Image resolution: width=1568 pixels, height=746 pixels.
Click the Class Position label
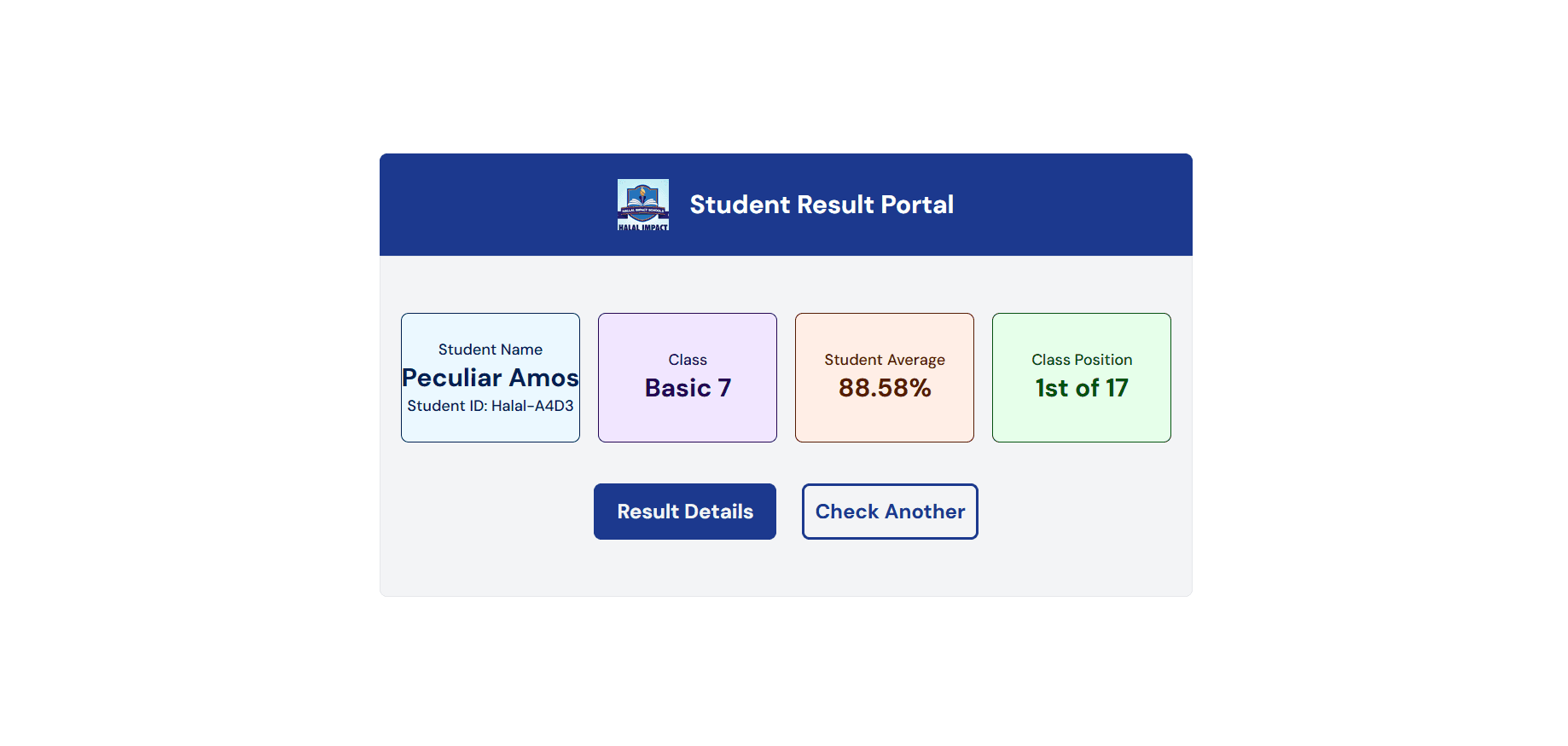coord(1081,360)
